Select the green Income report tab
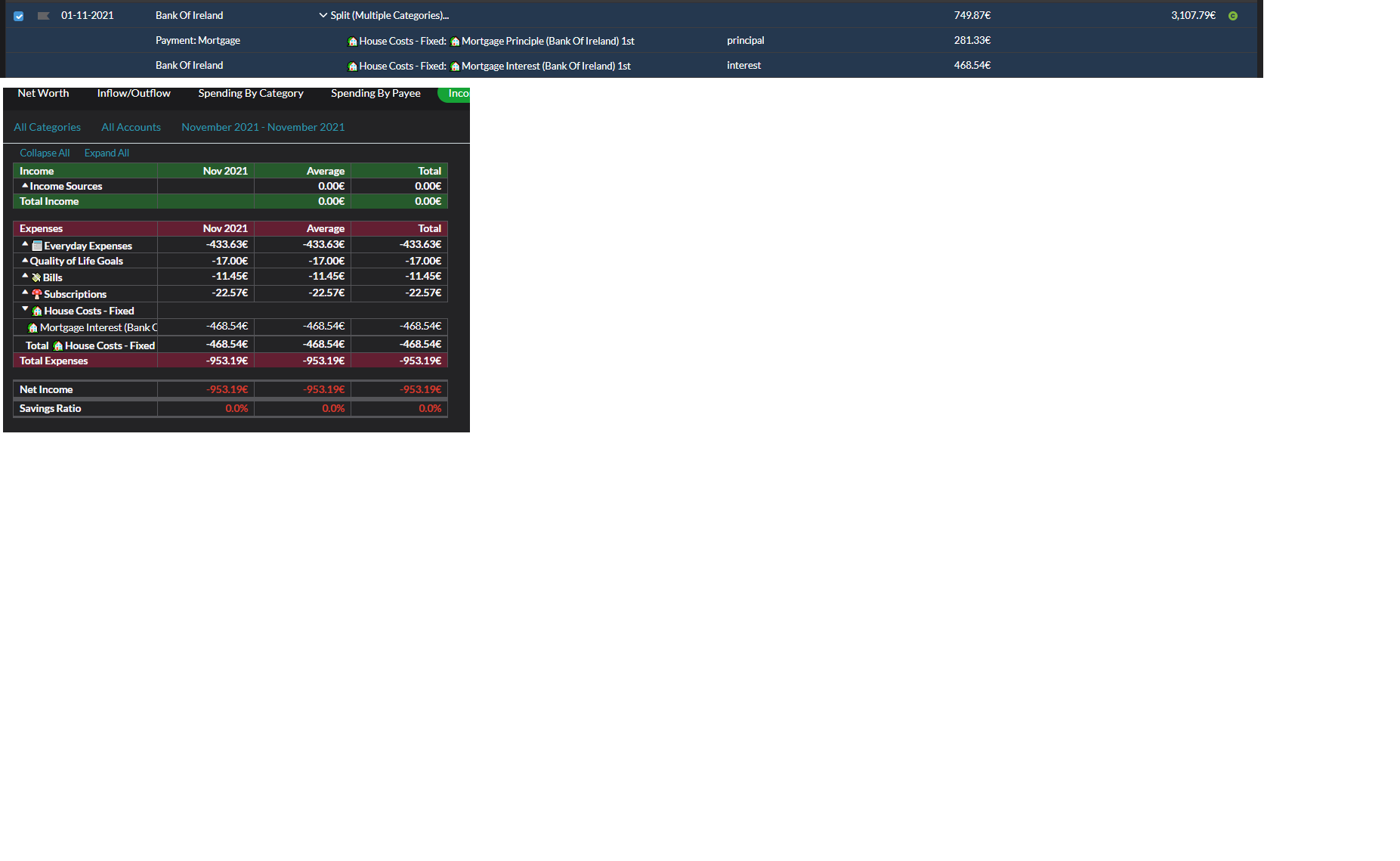The height and width of the screenshot is (861, 1400). click(454, 94)
